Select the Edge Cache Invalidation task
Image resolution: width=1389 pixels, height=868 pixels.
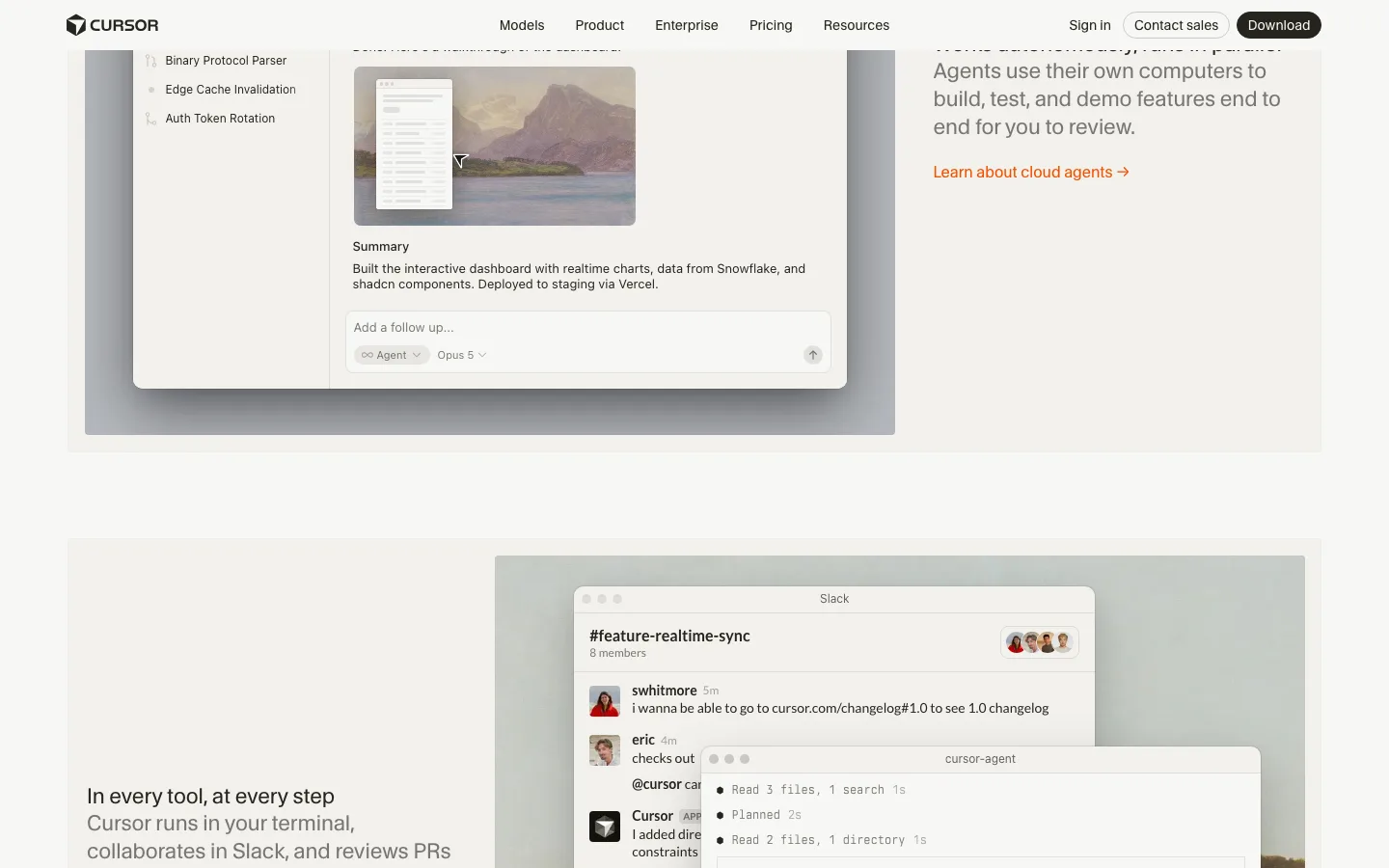[x=231, y=90]
